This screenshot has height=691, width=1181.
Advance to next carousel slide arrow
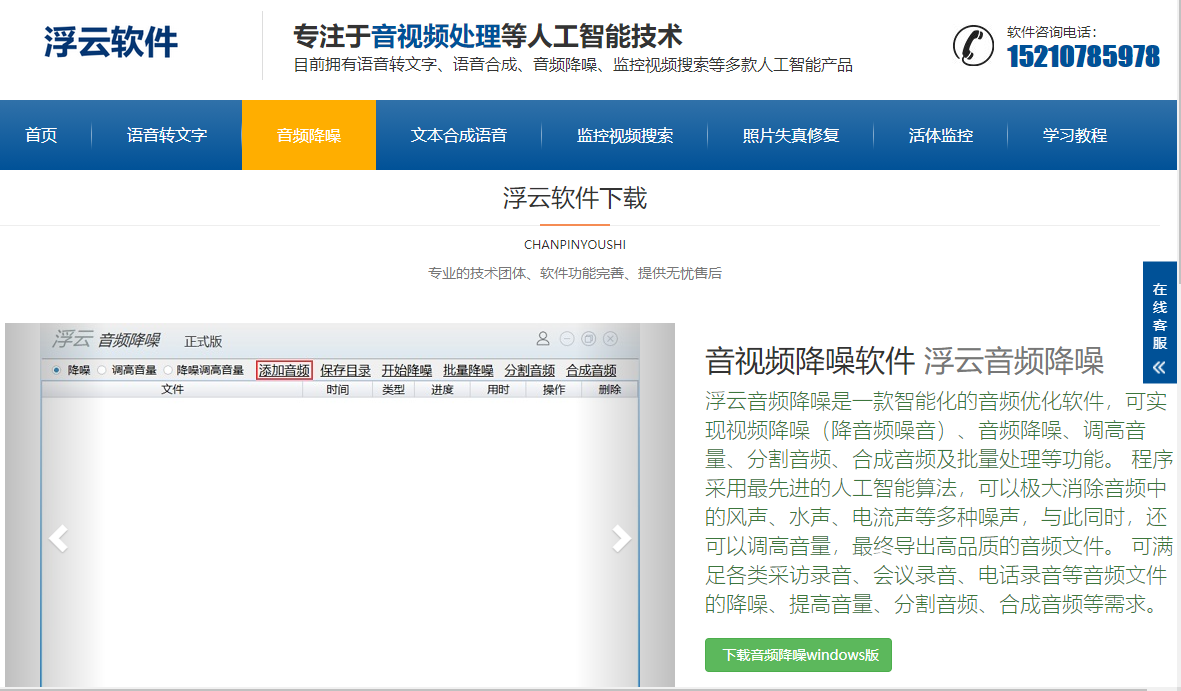tap(621, 539)
